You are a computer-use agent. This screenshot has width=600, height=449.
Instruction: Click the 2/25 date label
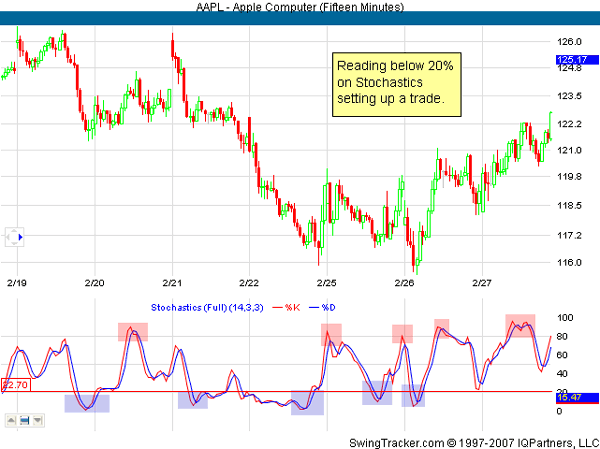coord(327,283)
